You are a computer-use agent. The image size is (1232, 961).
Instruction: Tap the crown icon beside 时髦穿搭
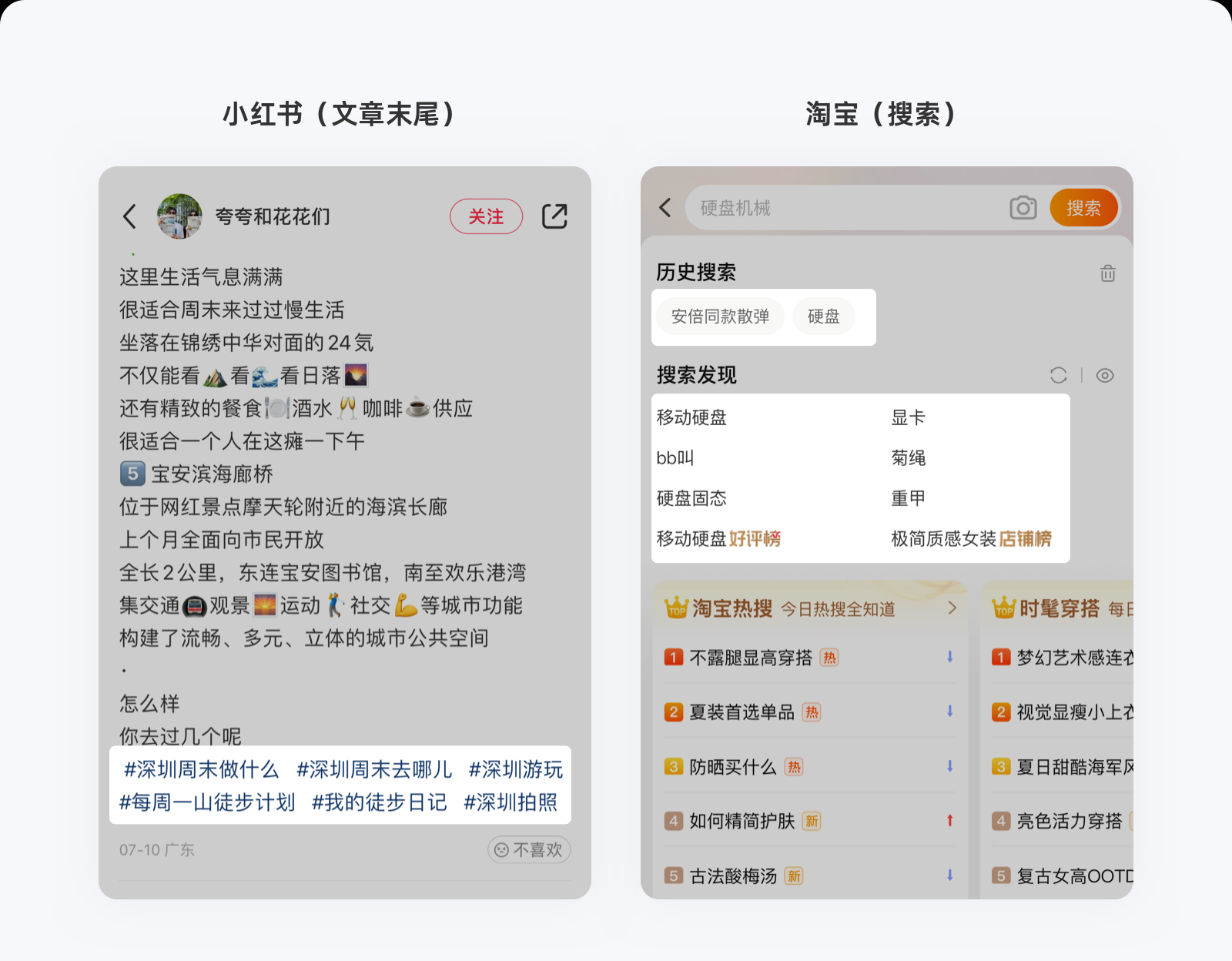click(x=1004, y=607)
